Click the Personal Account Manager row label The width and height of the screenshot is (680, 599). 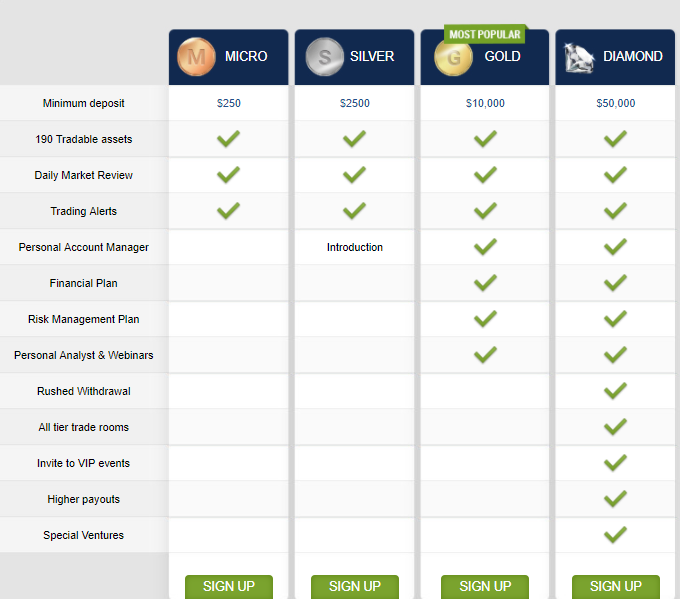(x=84, y=247)
